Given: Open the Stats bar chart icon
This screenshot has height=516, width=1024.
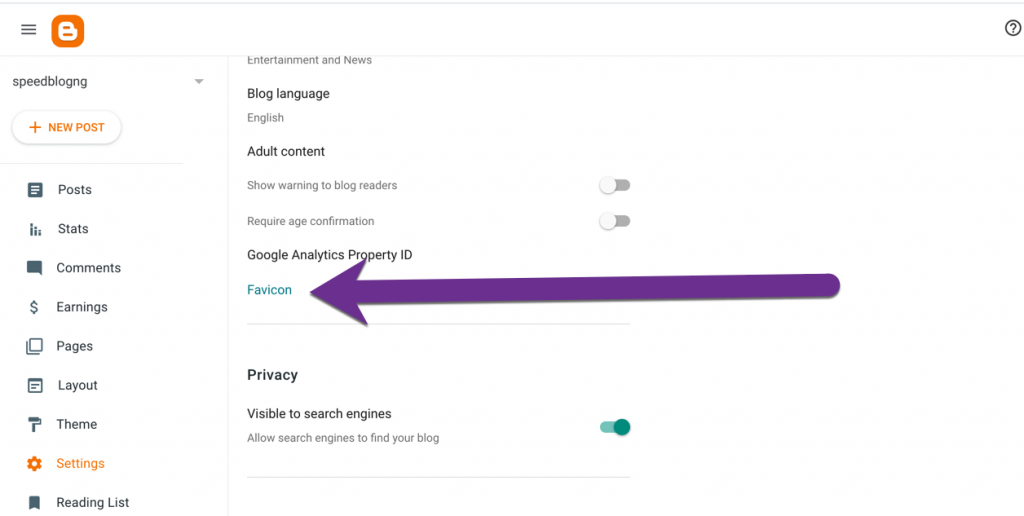Looking at the screenshot, I should [x=35, y=229].
